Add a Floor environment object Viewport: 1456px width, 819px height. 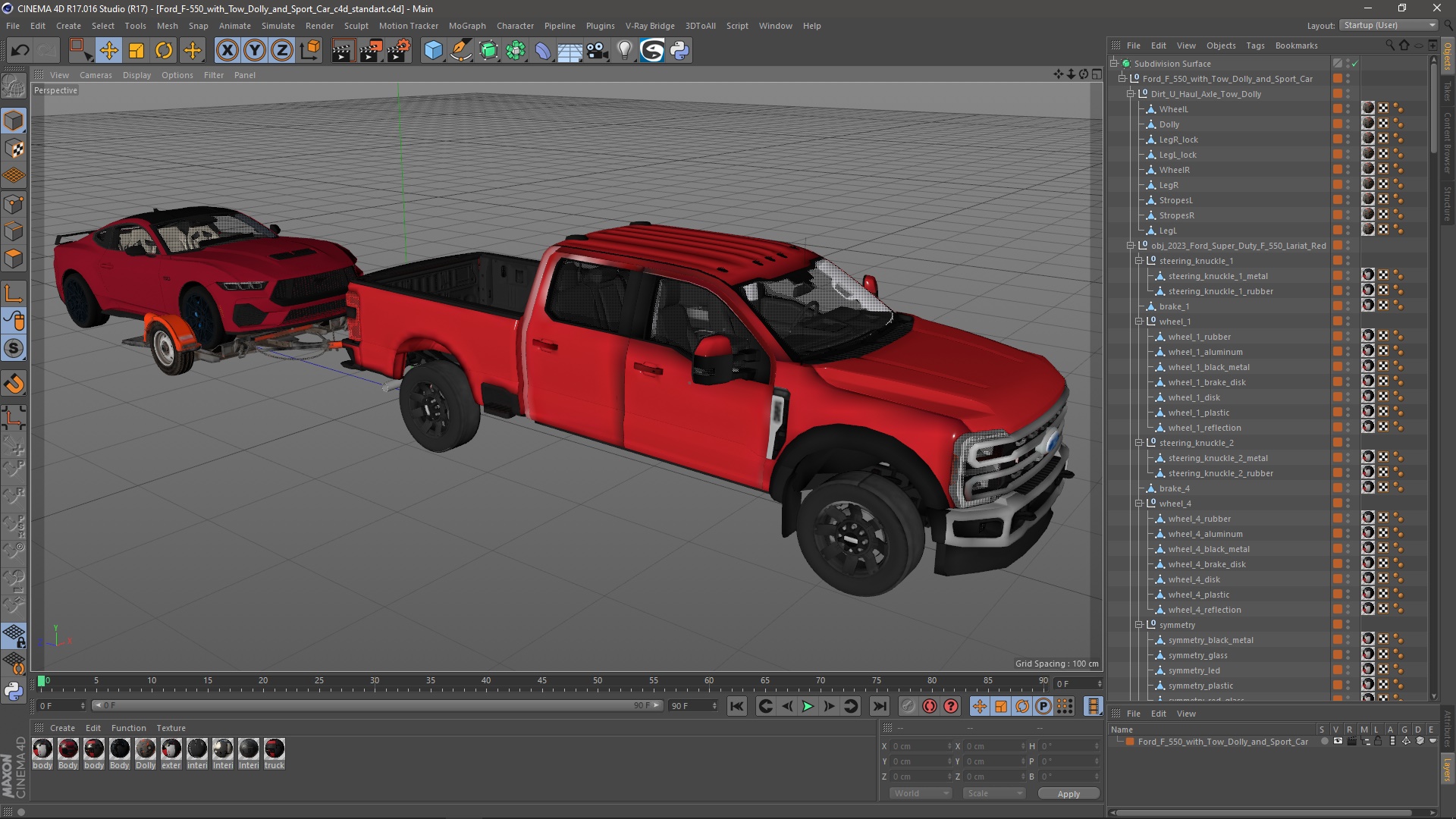click(x=570, y=51)
